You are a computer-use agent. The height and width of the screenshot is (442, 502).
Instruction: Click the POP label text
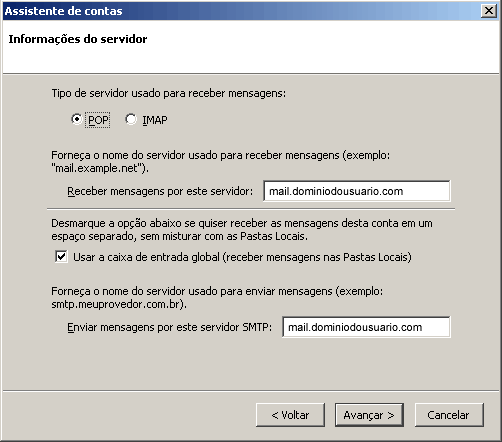click(98, 120)
